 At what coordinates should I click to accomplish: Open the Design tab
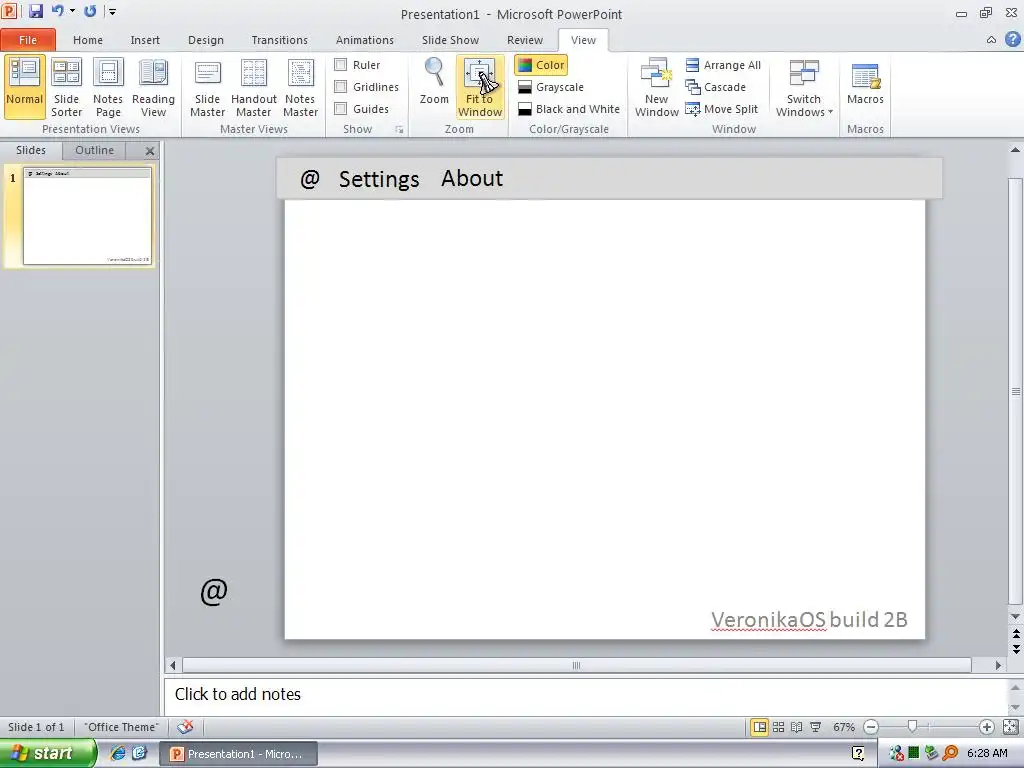coord(206,40)
